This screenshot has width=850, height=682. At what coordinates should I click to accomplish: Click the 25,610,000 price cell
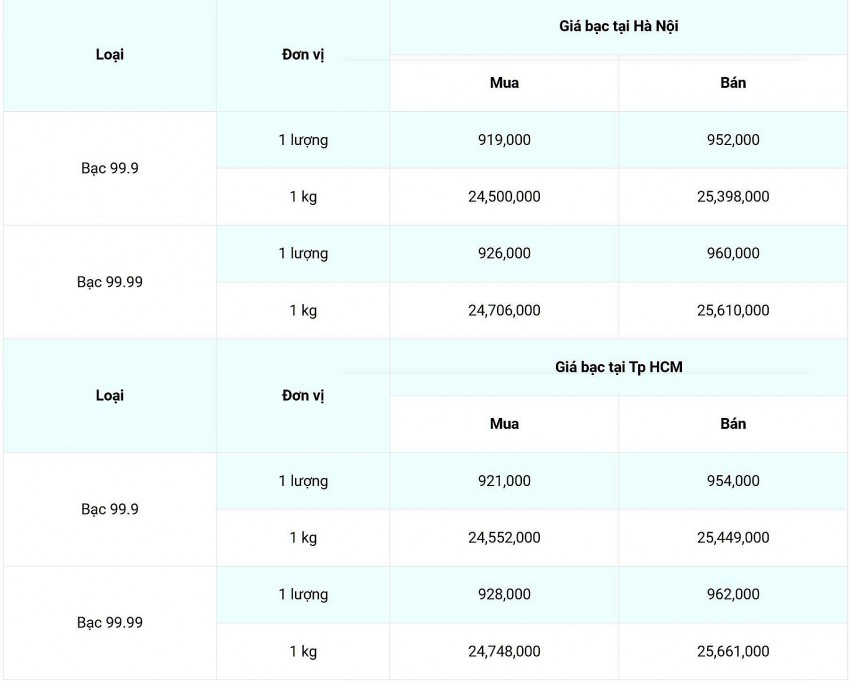(733, 311)
